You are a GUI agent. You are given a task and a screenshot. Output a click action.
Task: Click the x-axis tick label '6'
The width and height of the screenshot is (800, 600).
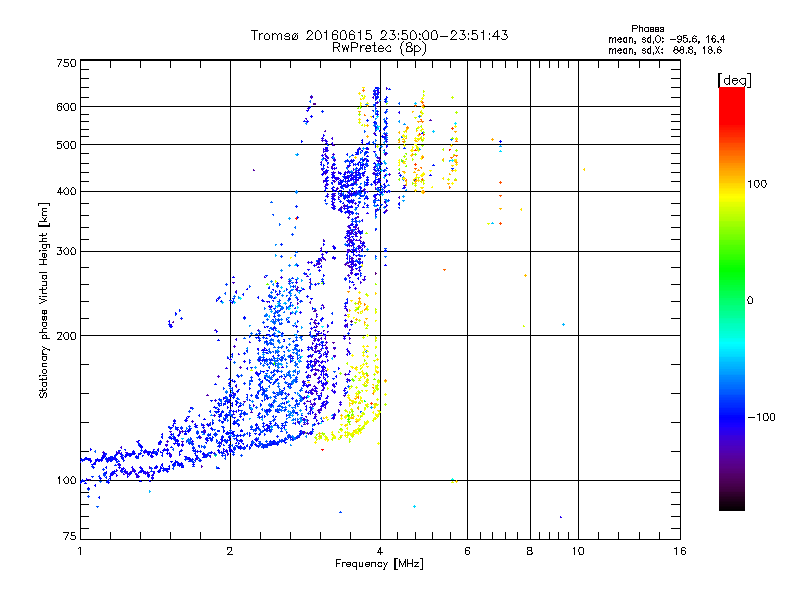pos(467,551)
